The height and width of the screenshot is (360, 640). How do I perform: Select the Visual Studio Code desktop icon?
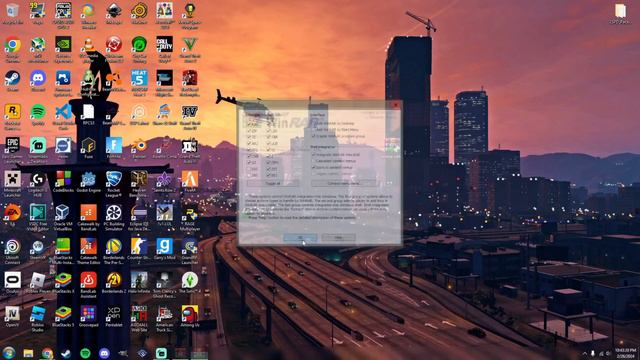(63, 116)
